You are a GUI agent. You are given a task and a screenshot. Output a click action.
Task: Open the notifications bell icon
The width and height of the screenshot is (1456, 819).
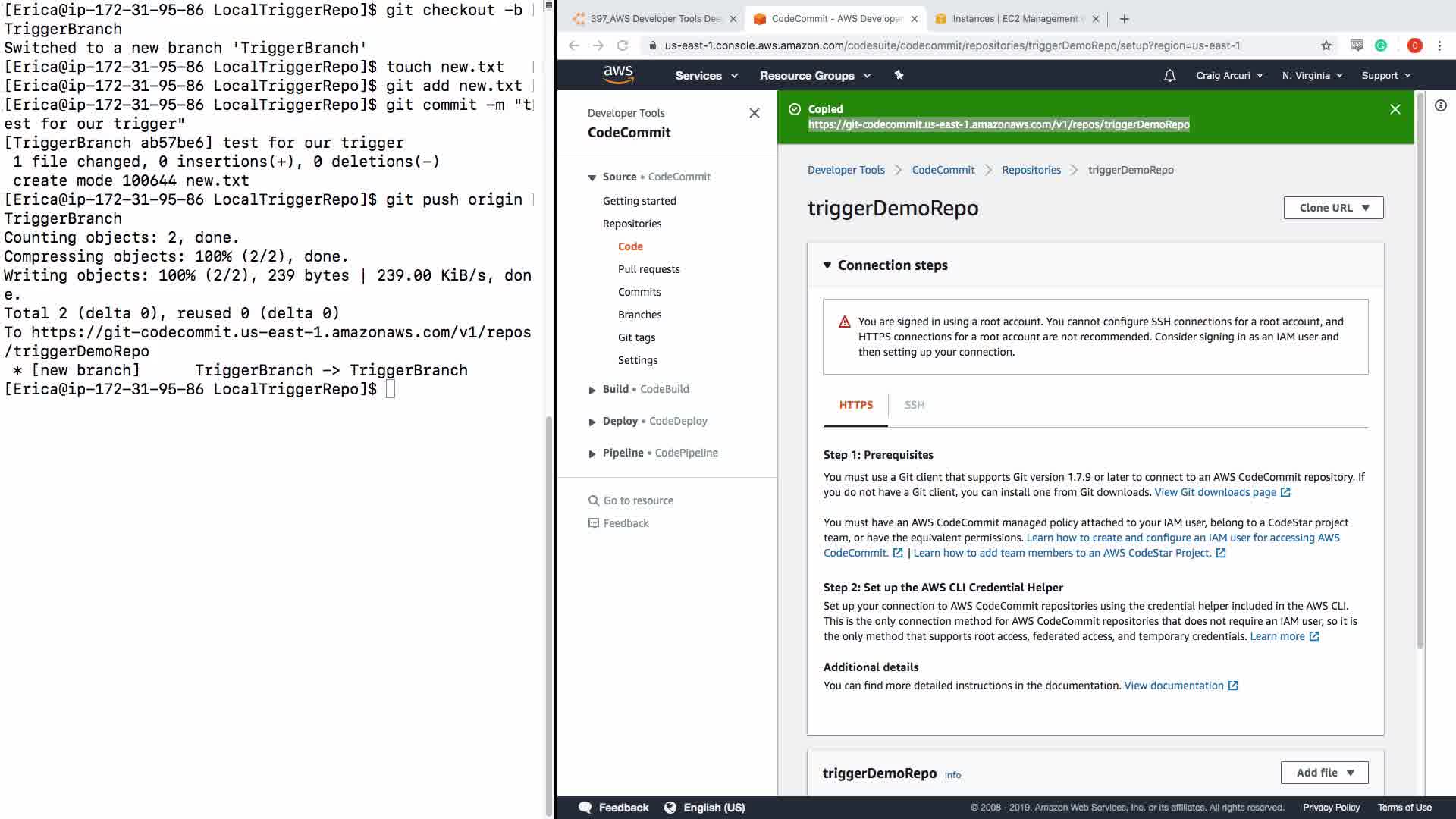(x=1169, y=75)
